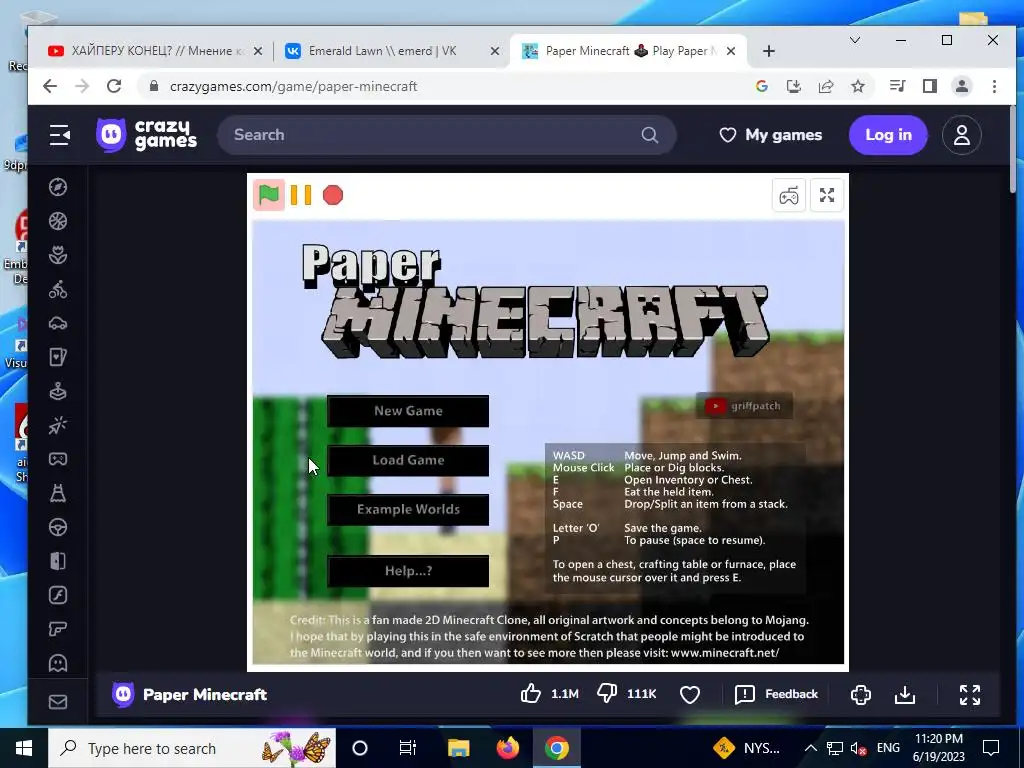Enter fullscreen from the bottom game bar
The image size is (1024, 768).
(x=970, y=694)
